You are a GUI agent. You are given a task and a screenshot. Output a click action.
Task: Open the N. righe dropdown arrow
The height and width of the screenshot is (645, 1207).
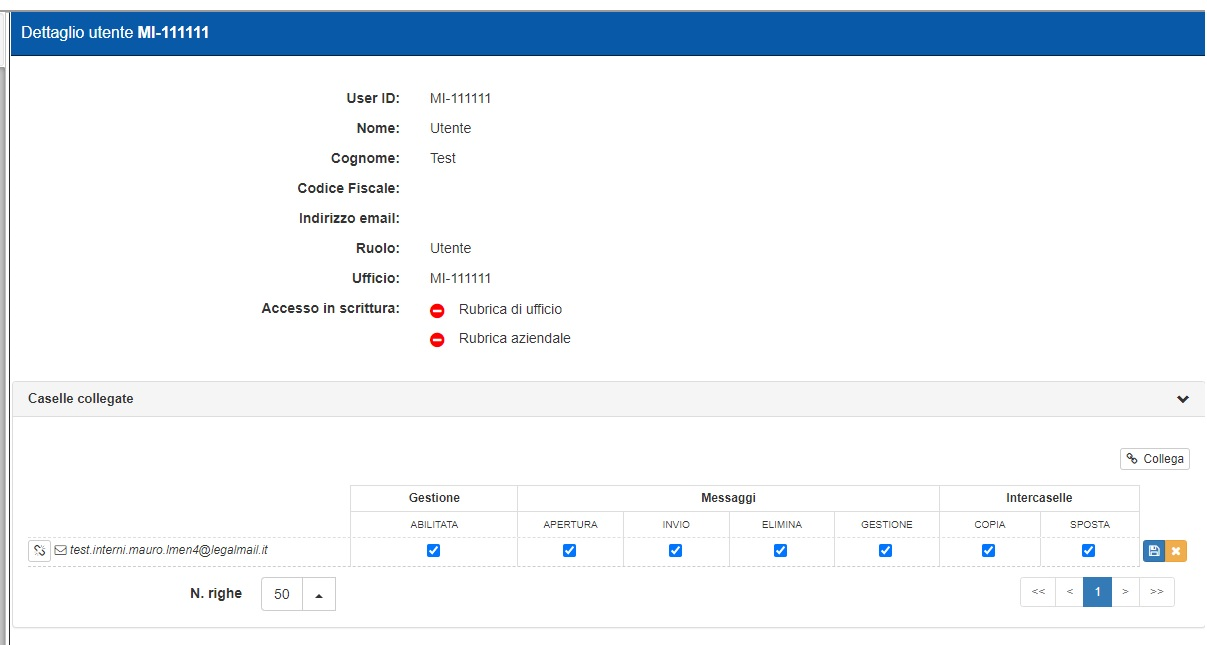[319, 595]
